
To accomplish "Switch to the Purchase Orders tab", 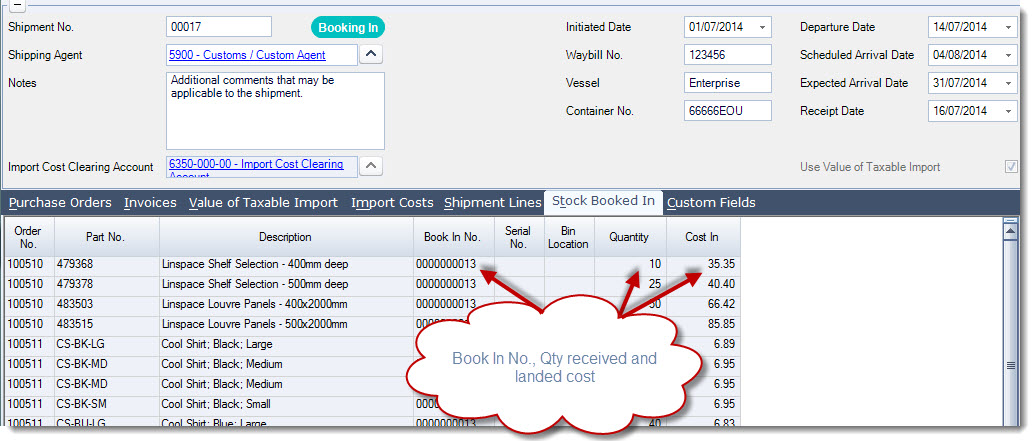I will point(60,203).
